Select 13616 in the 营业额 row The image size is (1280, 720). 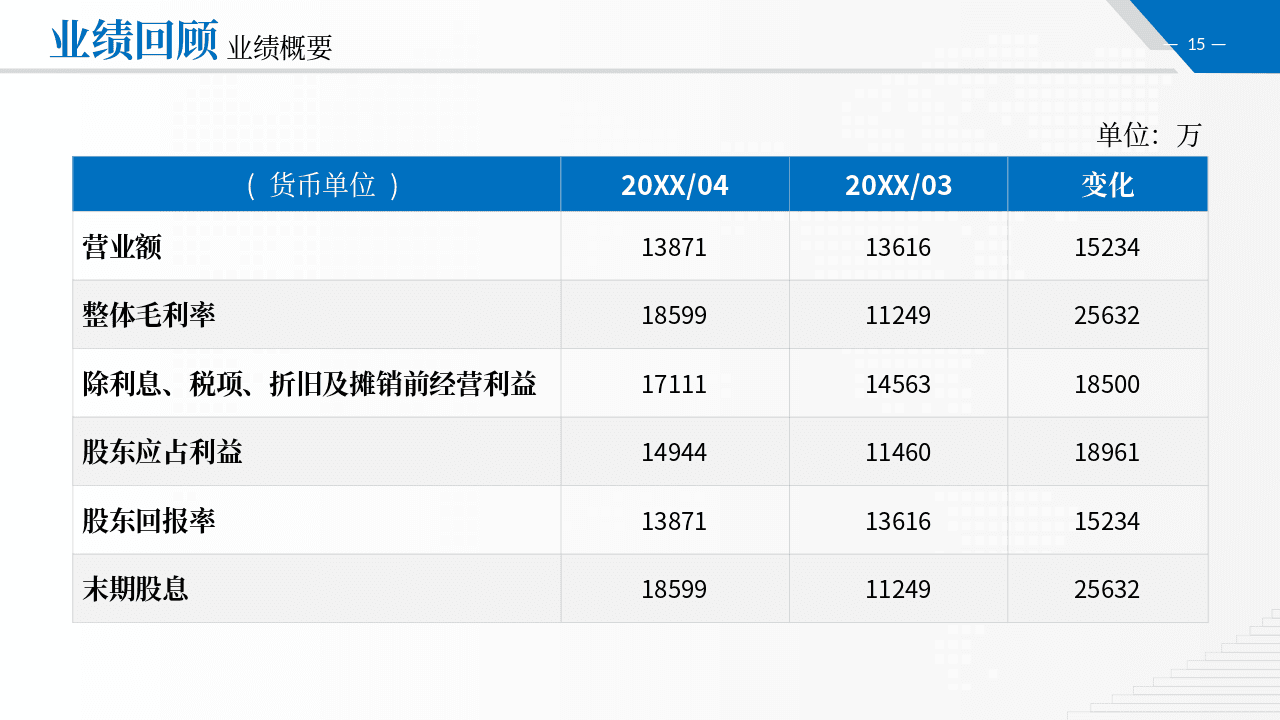(898, 247)
